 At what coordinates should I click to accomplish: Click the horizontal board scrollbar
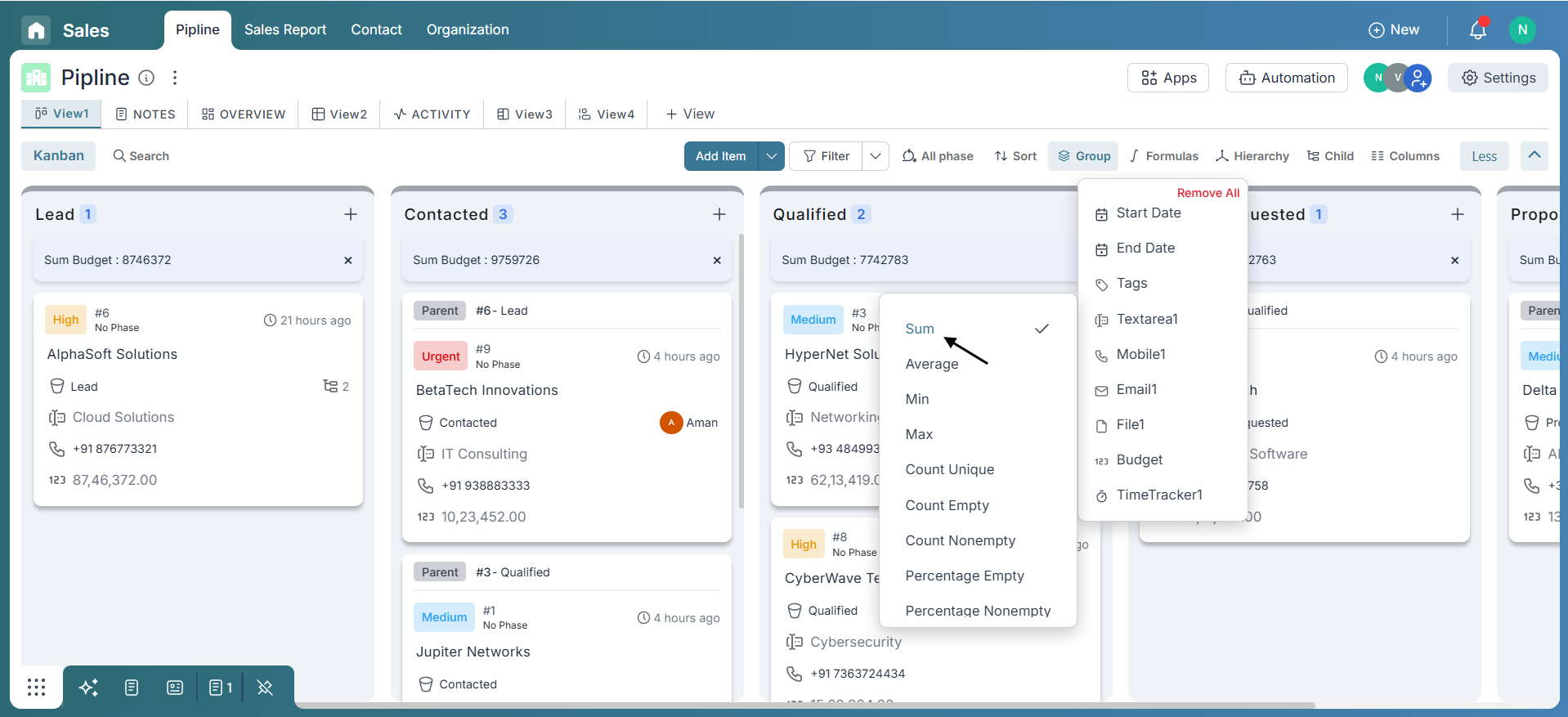click(804, 705)
